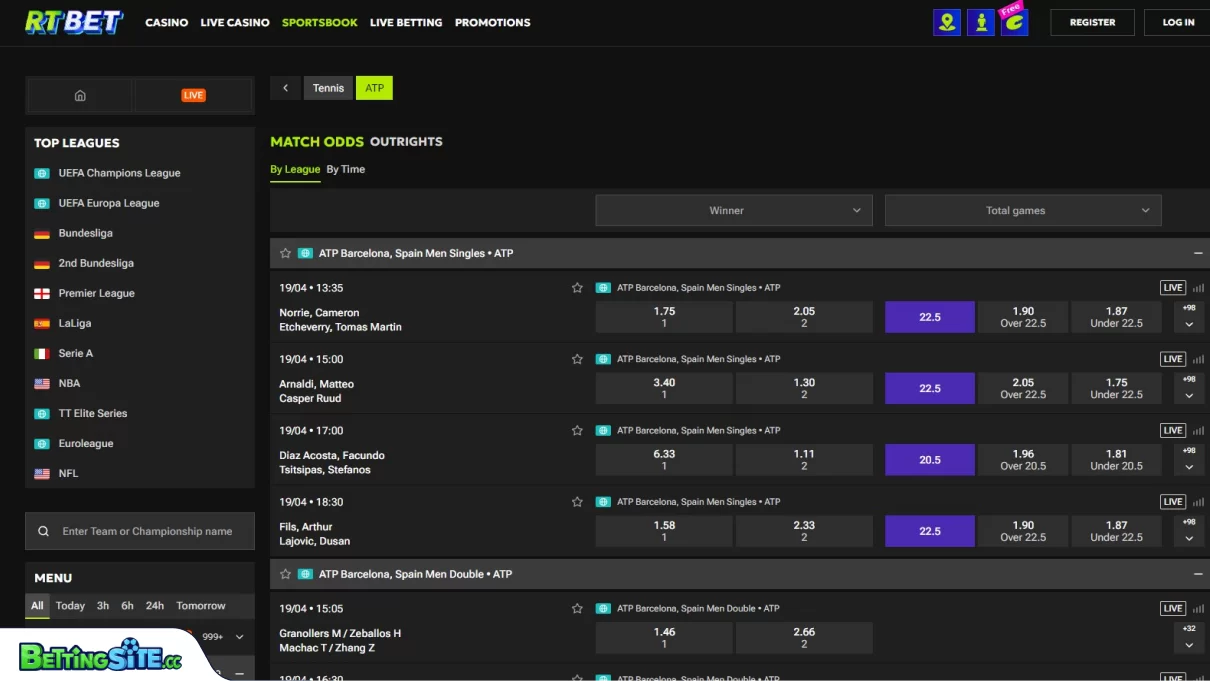Click statistics bars icon for Norrie vs Etcheverry

click(1198, 288)
